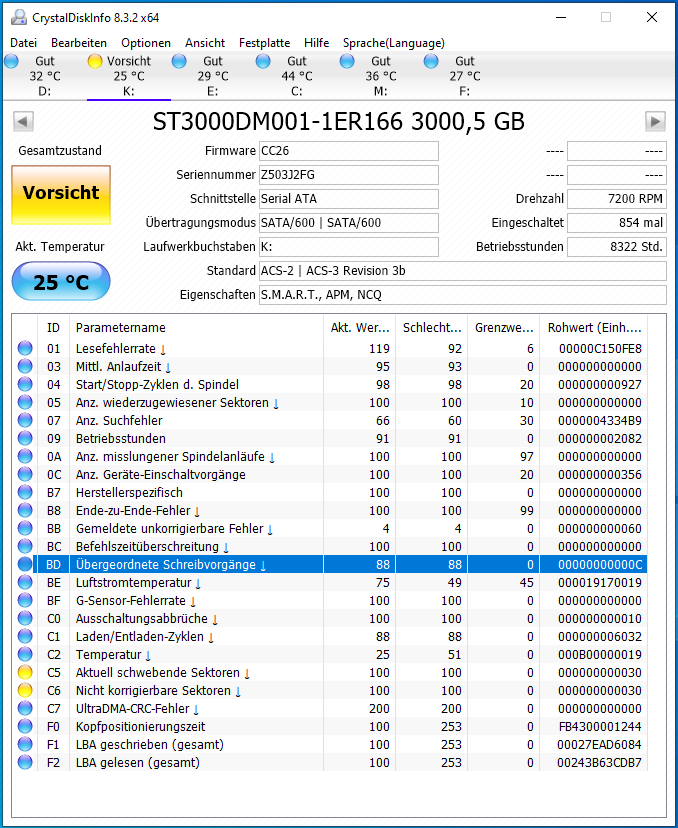Click the previous disk arrow icon
Screen dimensions: 678x828
tap(23, 121)
